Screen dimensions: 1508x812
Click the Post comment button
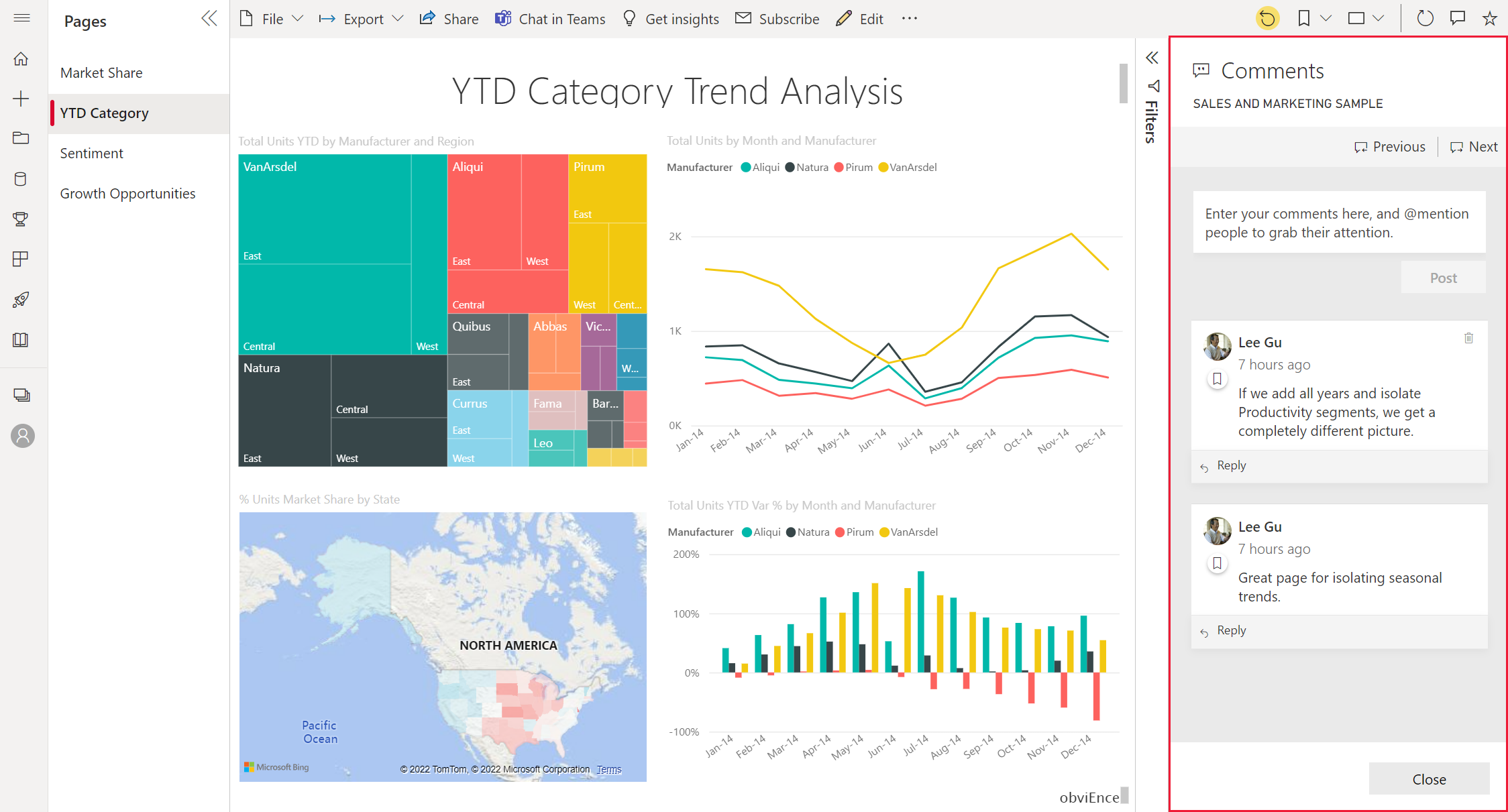point(1441,277)
